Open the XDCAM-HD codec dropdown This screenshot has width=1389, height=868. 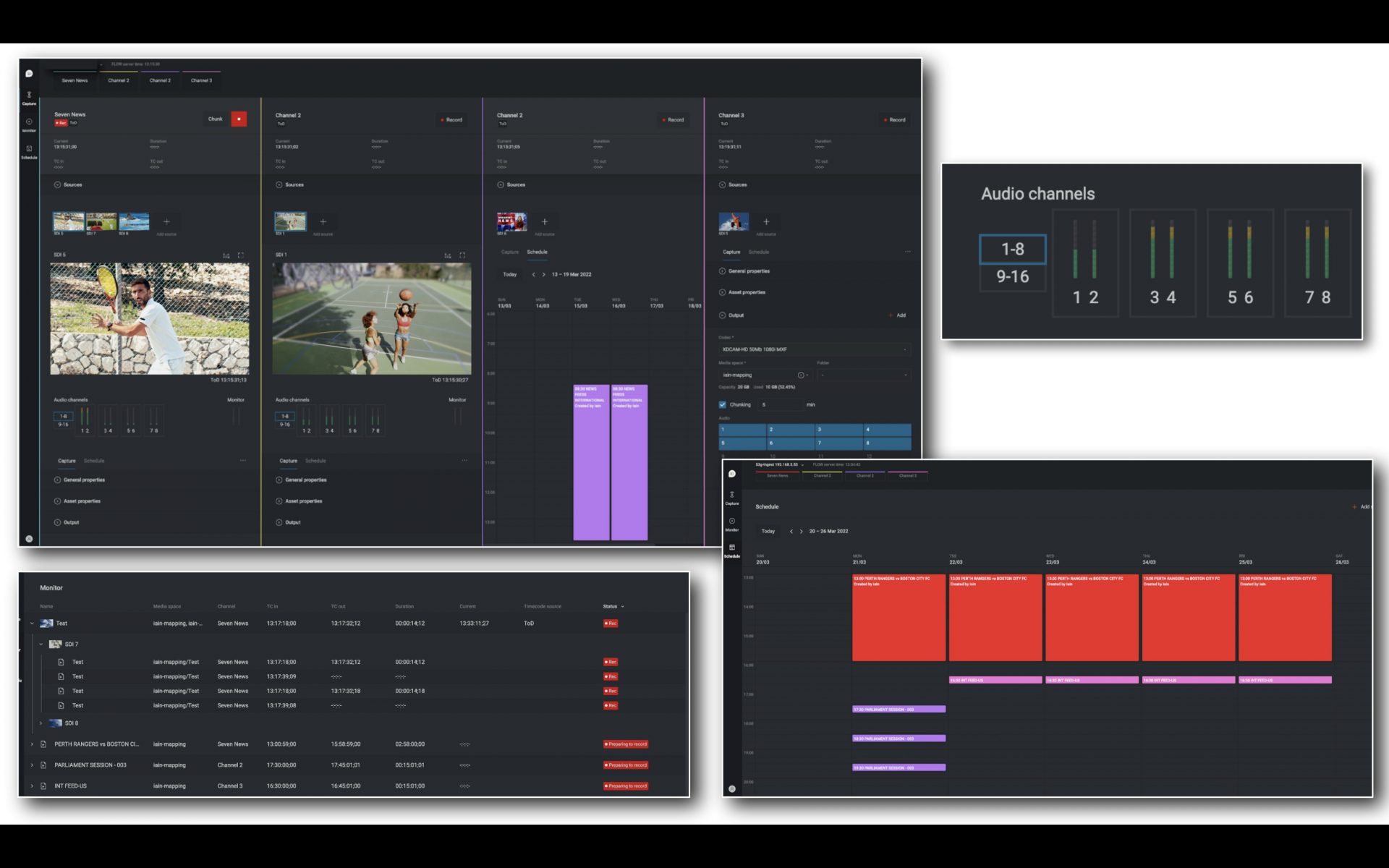click(x=814, y=349)
